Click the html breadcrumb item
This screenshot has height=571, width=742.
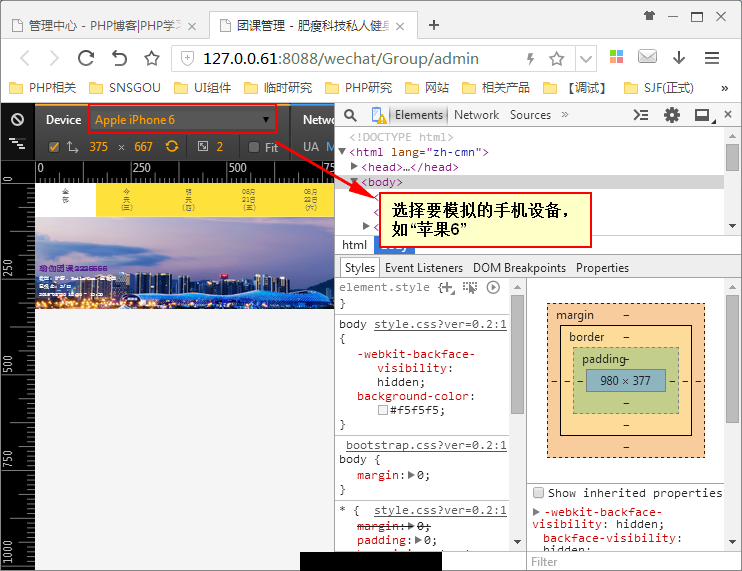point(354,245)
